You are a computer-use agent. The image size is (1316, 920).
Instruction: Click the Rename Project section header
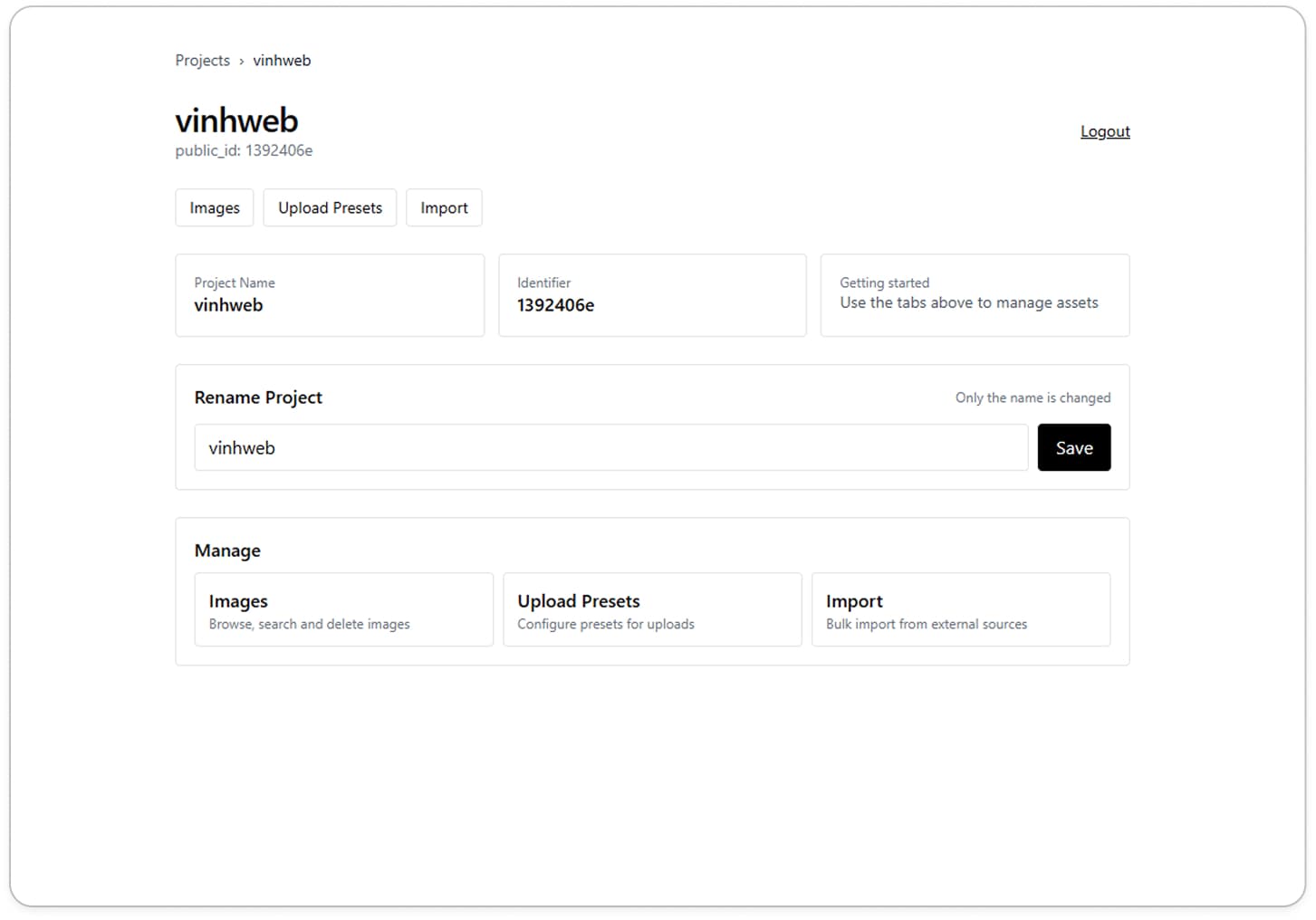[x=258, y=398]
